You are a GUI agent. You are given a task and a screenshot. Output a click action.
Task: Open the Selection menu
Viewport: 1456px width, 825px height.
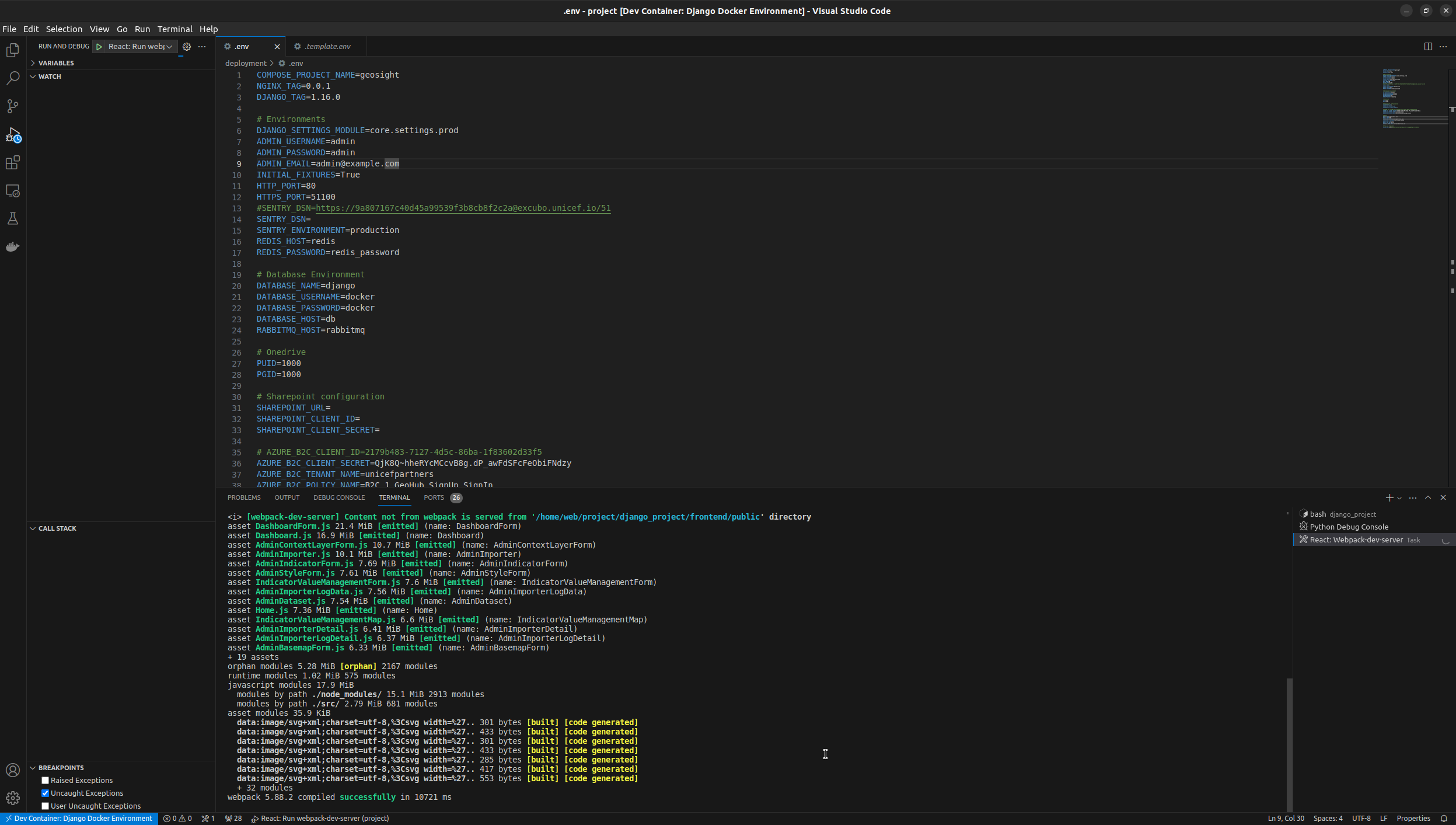[64, 29]
